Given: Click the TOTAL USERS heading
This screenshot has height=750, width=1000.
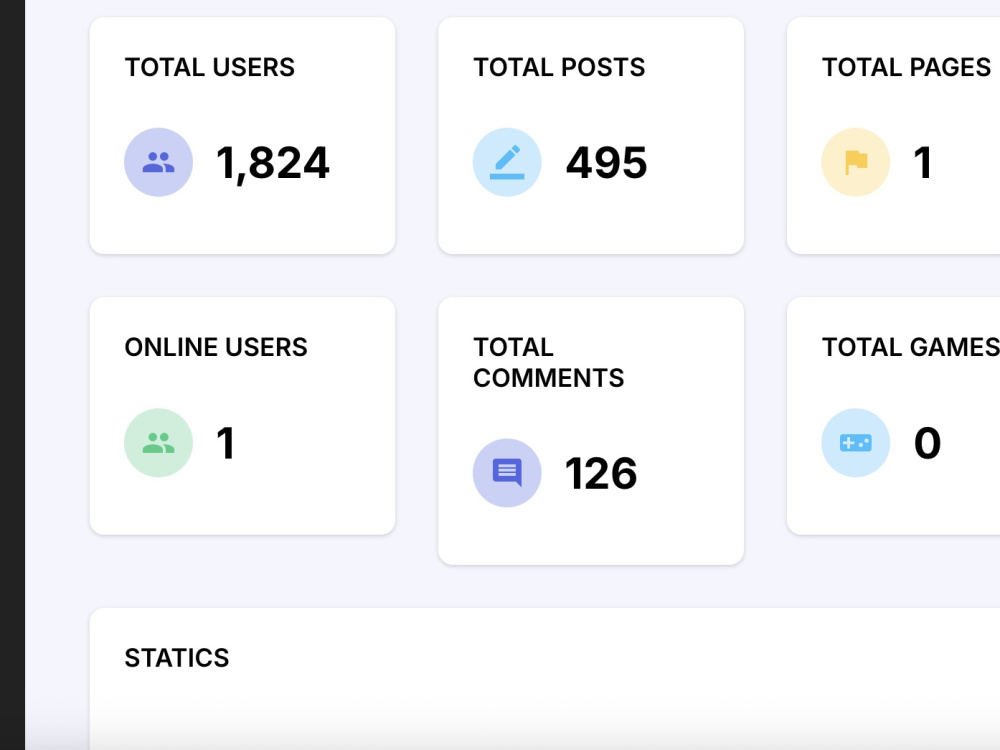Looking at the screenshot, I should [210, 67].
